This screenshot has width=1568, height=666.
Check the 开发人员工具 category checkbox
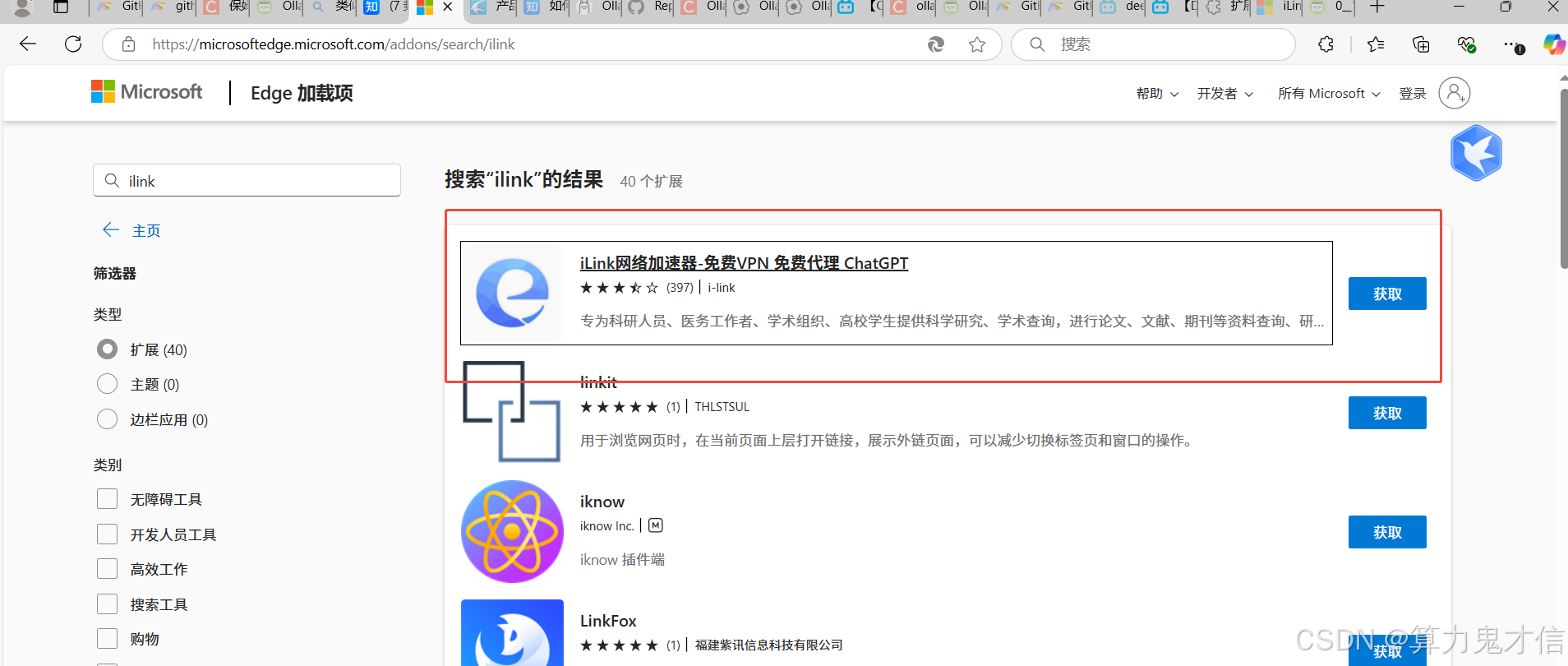pyautogui.click(x=107, y=534)
